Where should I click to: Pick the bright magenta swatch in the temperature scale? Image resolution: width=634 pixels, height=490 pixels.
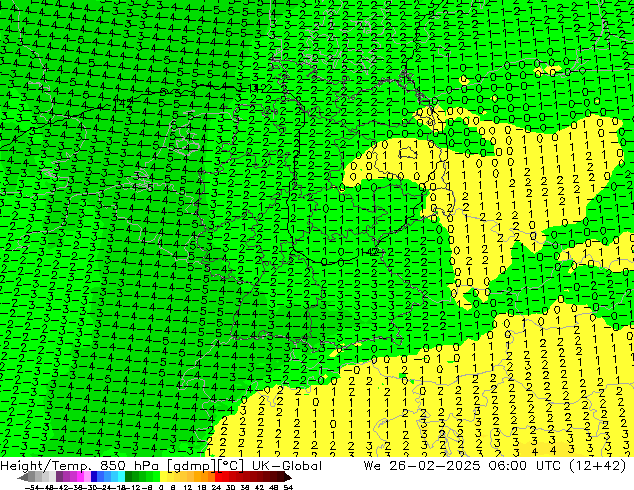point(80,477)
